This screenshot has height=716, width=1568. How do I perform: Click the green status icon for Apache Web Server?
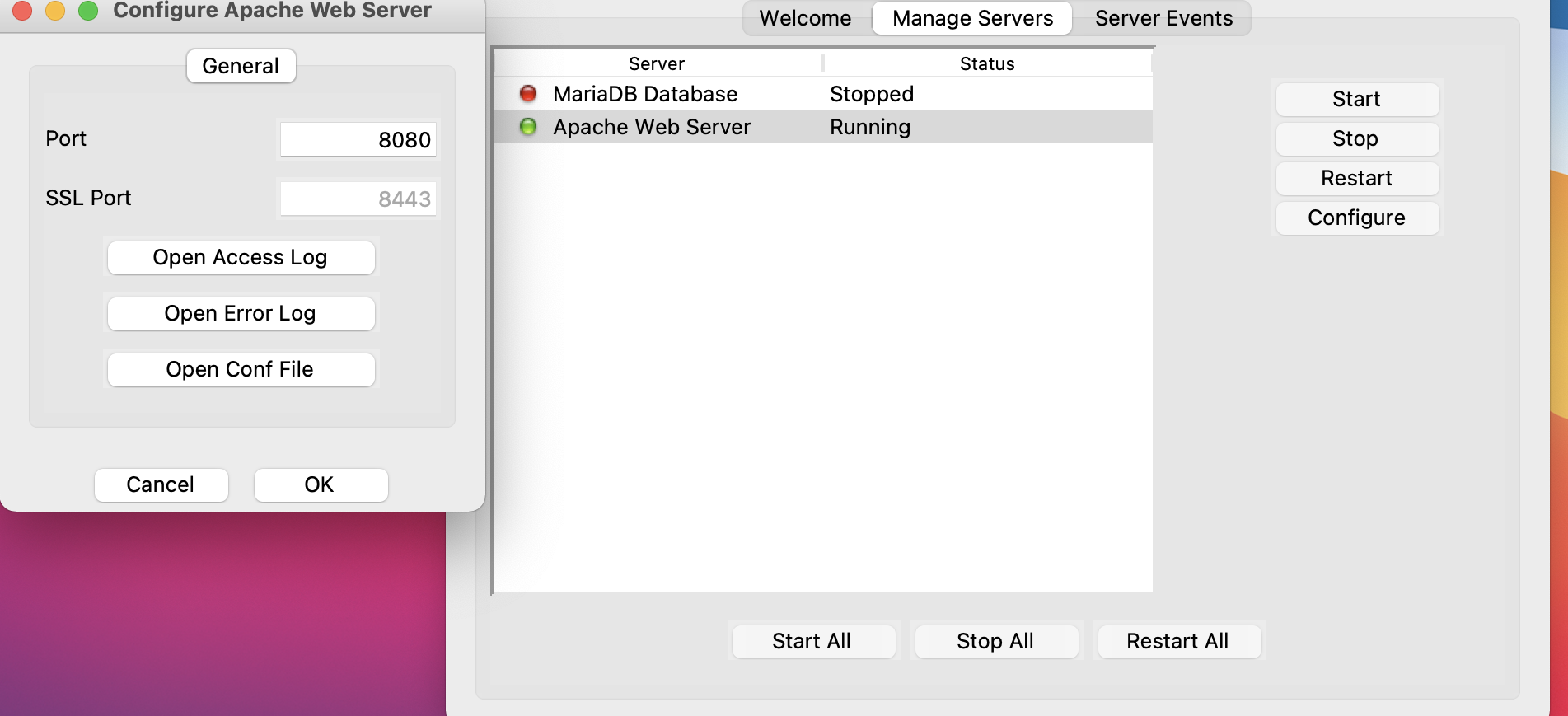tap(528, 127)
